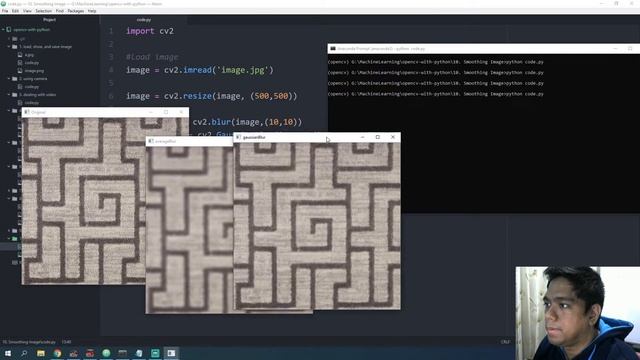Minimize the gaussianBlur window
Screen dimensions: 640x360
click(362, 137)
